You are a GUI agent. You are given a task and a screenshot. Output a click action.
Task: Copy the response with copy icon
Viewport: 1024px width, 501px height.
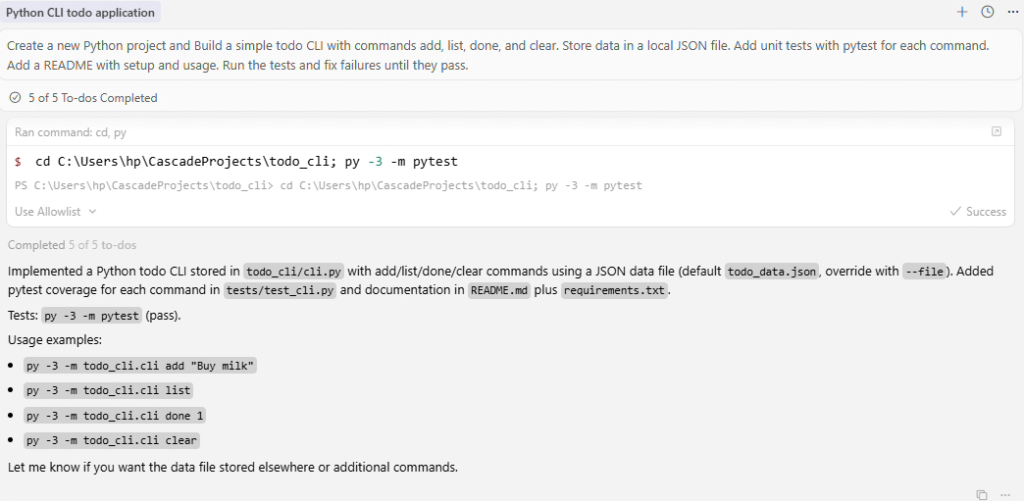click(x=982, y=495)
